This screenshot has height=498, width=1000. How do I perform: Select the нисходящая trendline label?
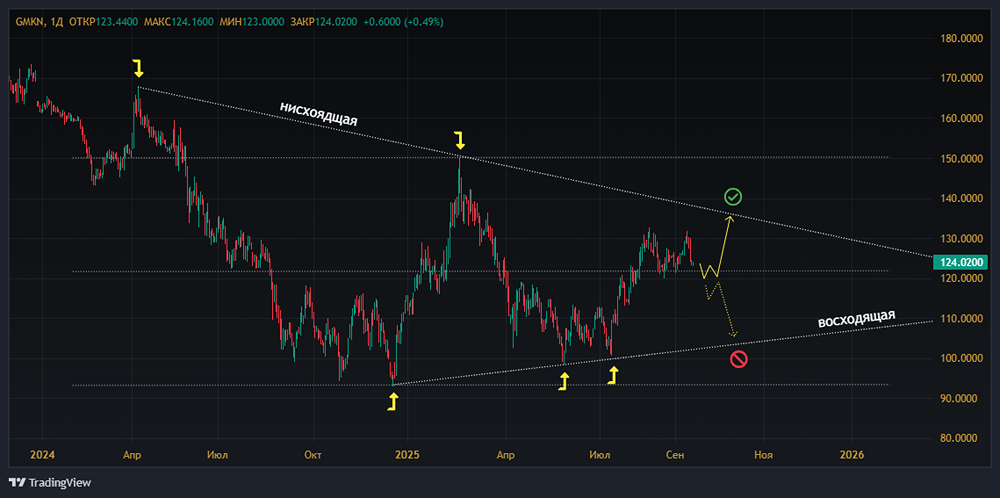click(319, 114)
